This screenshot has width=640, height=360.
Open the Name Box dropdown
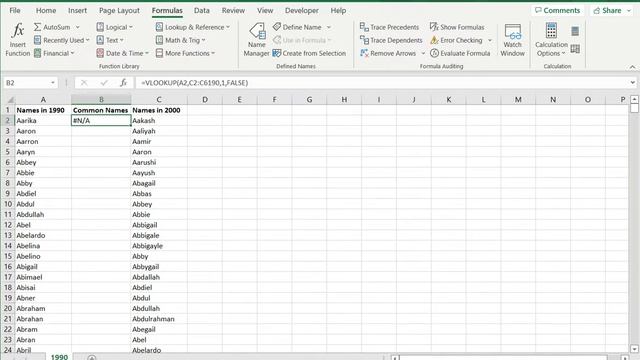pyautogui.click(x=53, y=83)
